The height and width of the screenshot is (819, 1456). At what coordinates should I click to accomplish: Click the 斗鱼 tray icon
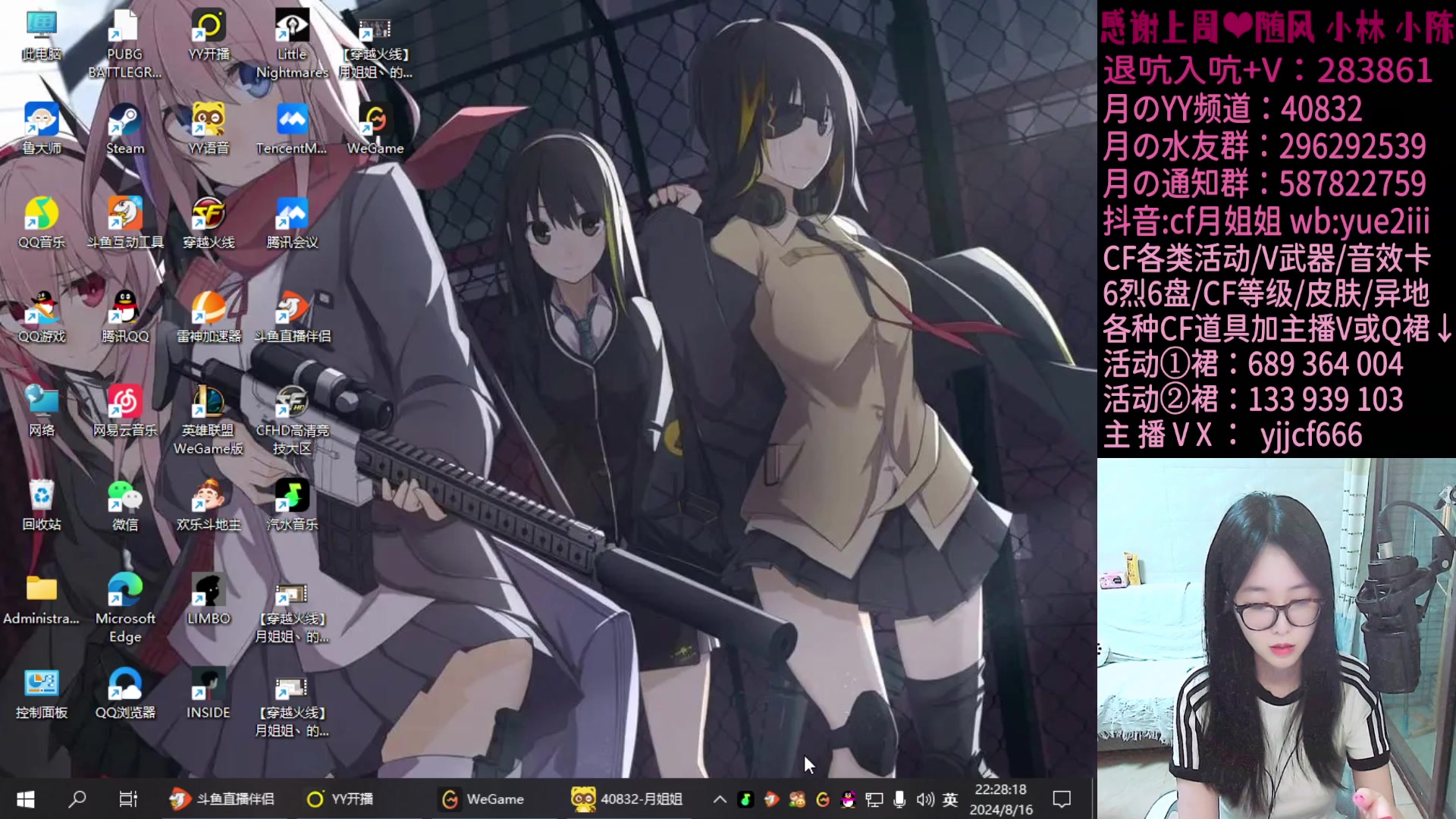[771, 799]
